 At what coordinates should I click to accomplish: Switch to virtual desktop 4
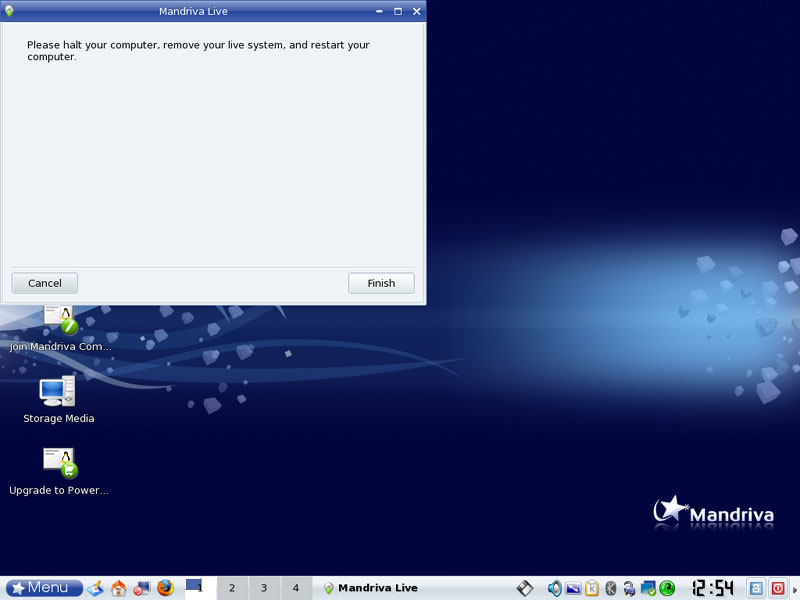tap(295, 588)
